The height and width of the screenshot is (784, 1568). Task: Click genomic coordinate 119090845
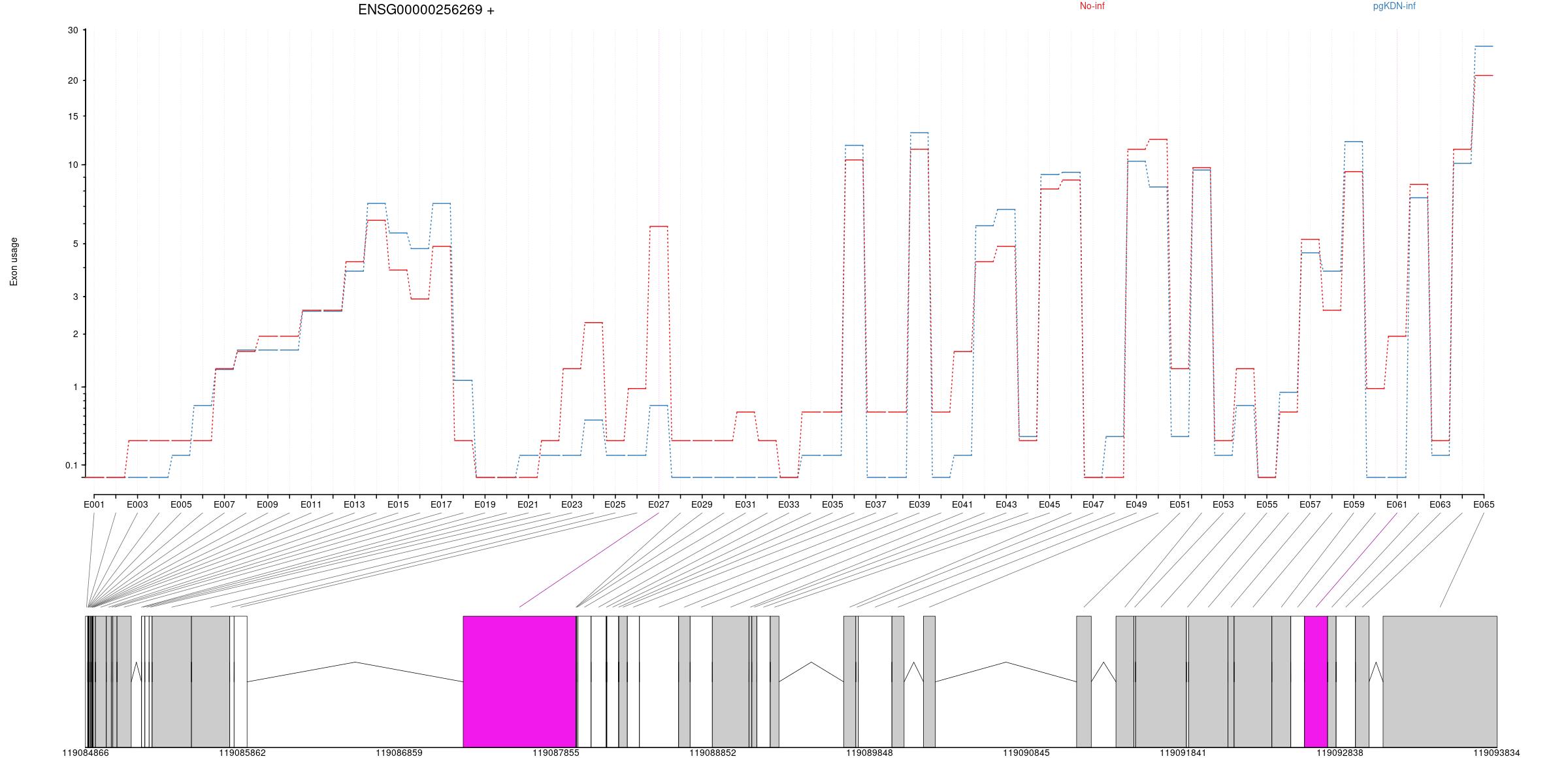click(1026, 753)
